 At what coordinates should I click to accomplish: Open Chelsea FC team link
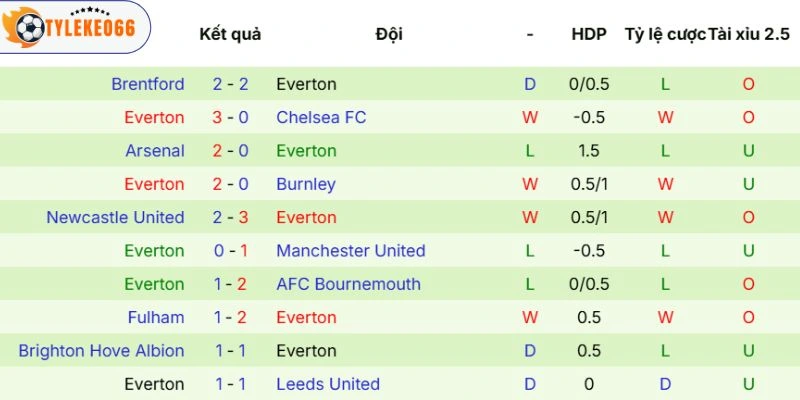click(321, 118)
